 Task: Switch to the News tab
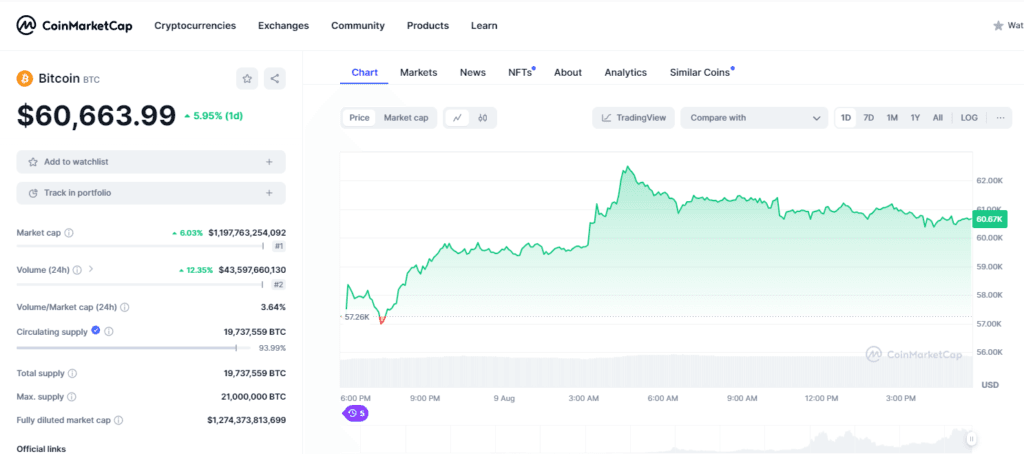tap(473, 73)
